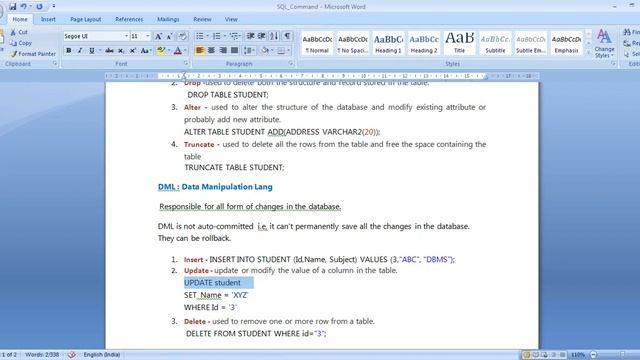Click the Bullets list icon
The width and height of the screenshot is (640, 360).
(200, 36)
